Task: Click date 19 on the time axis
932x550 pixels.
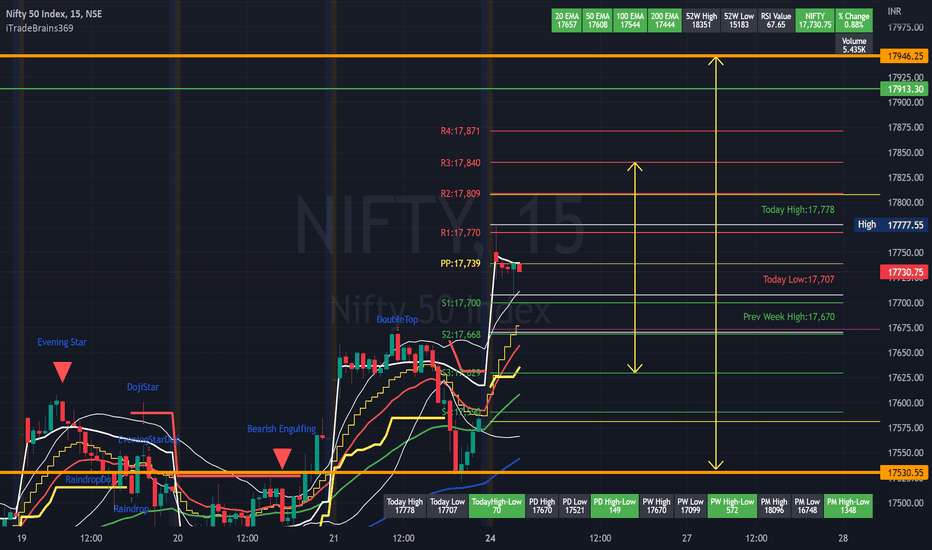Action: click(21, 538)
